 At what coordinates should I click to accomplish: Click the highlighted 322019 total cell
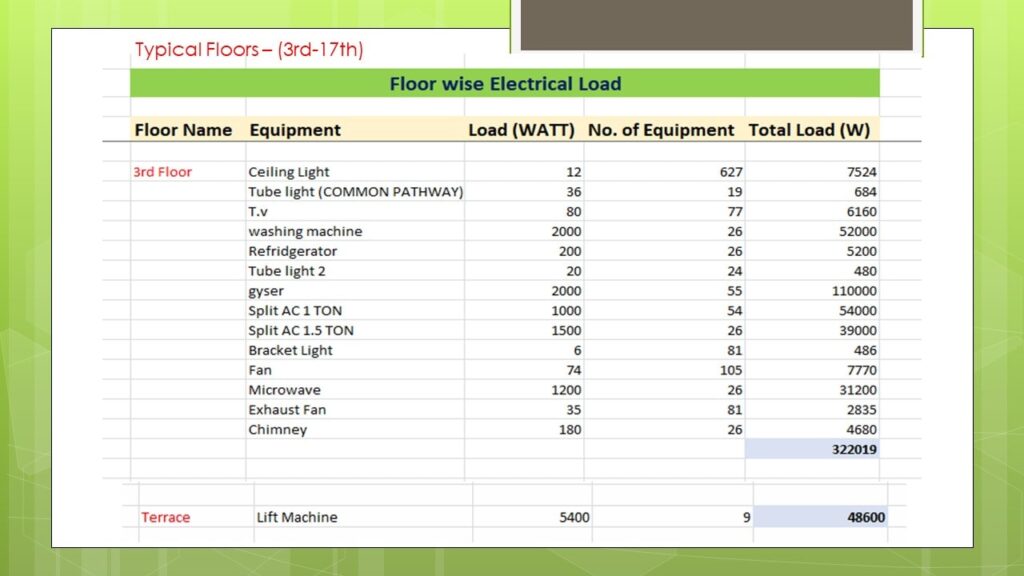812,450
